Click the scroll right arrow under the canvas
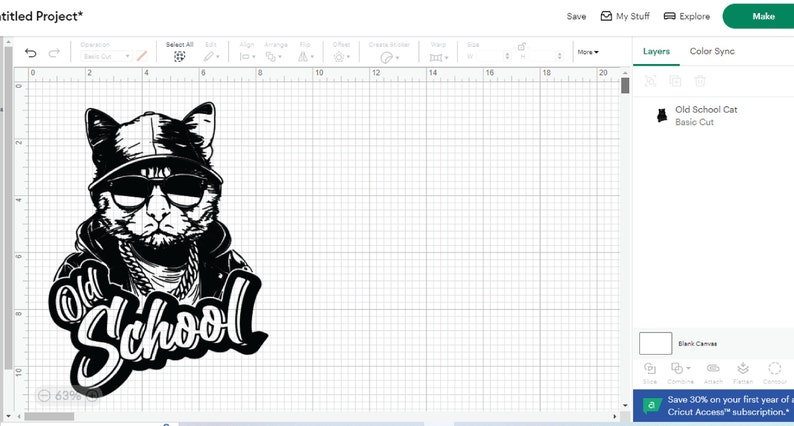 615,416
